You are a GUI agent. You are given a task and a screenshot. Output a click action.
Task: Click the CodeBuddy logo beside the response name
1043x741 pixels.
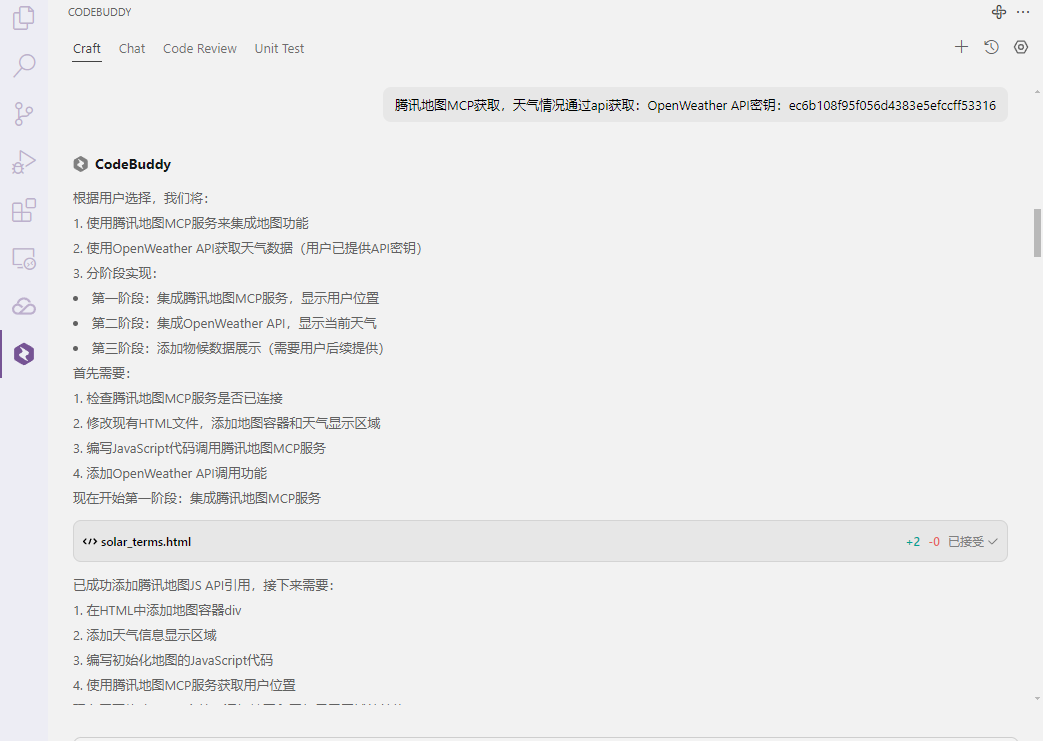coord(80,164)
